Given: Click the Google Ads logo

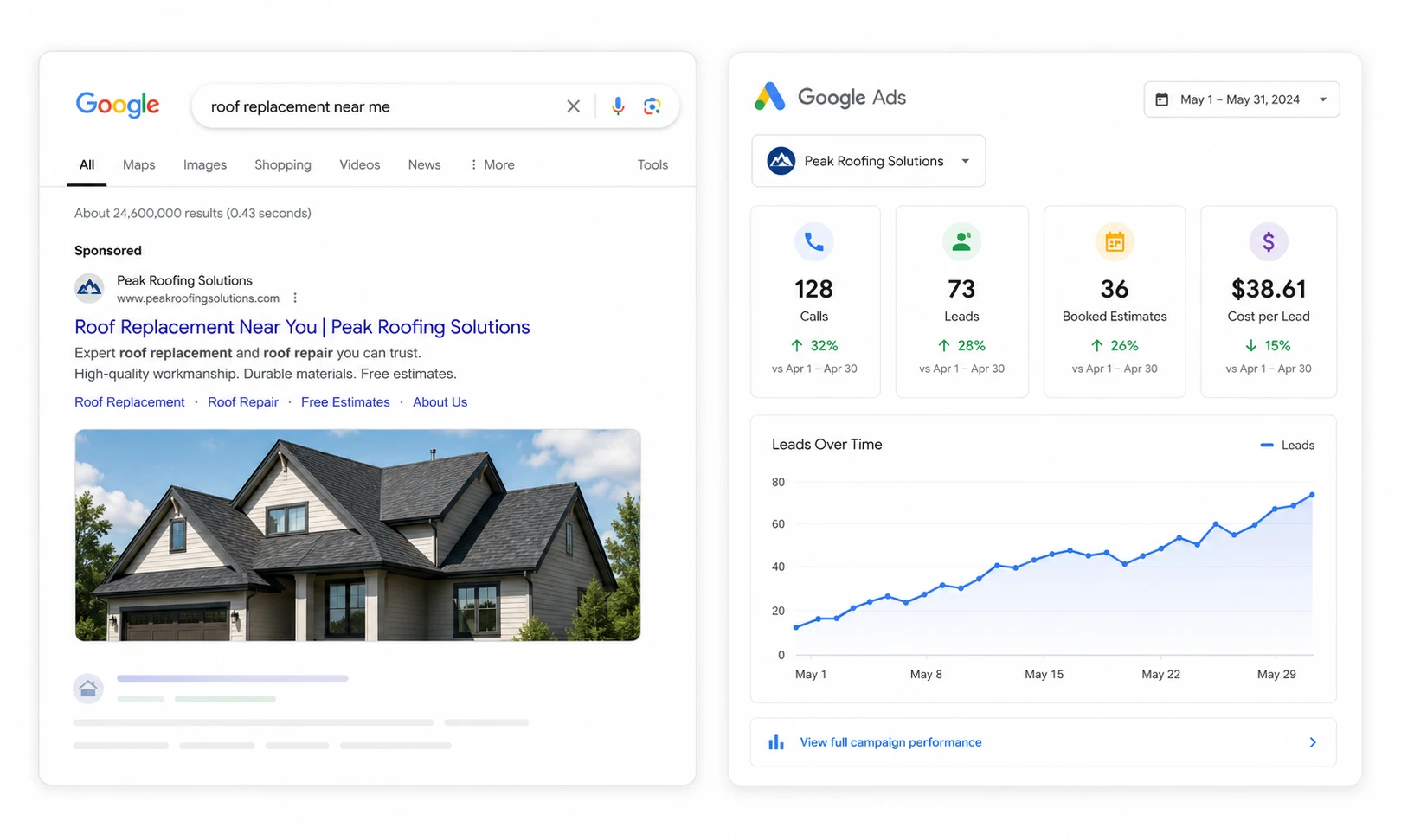Looking at the screenshot, I should pyautogui.click(x=830, y=97).
